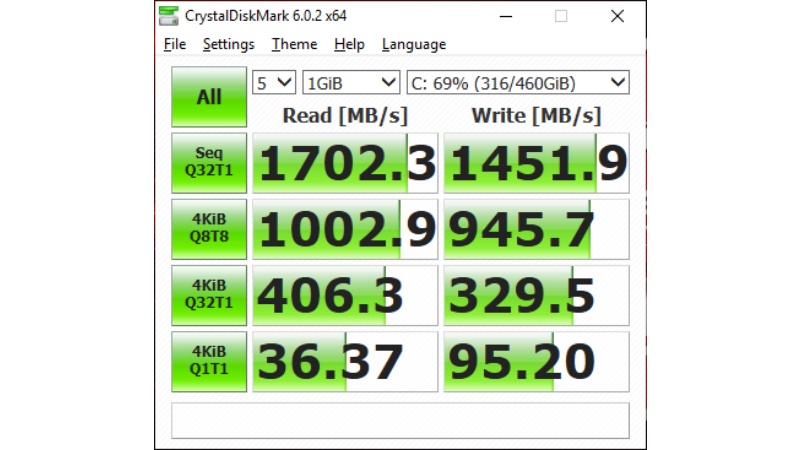Expand the 1GiB test size dropdown
The image size is (800, 450).
351,83
